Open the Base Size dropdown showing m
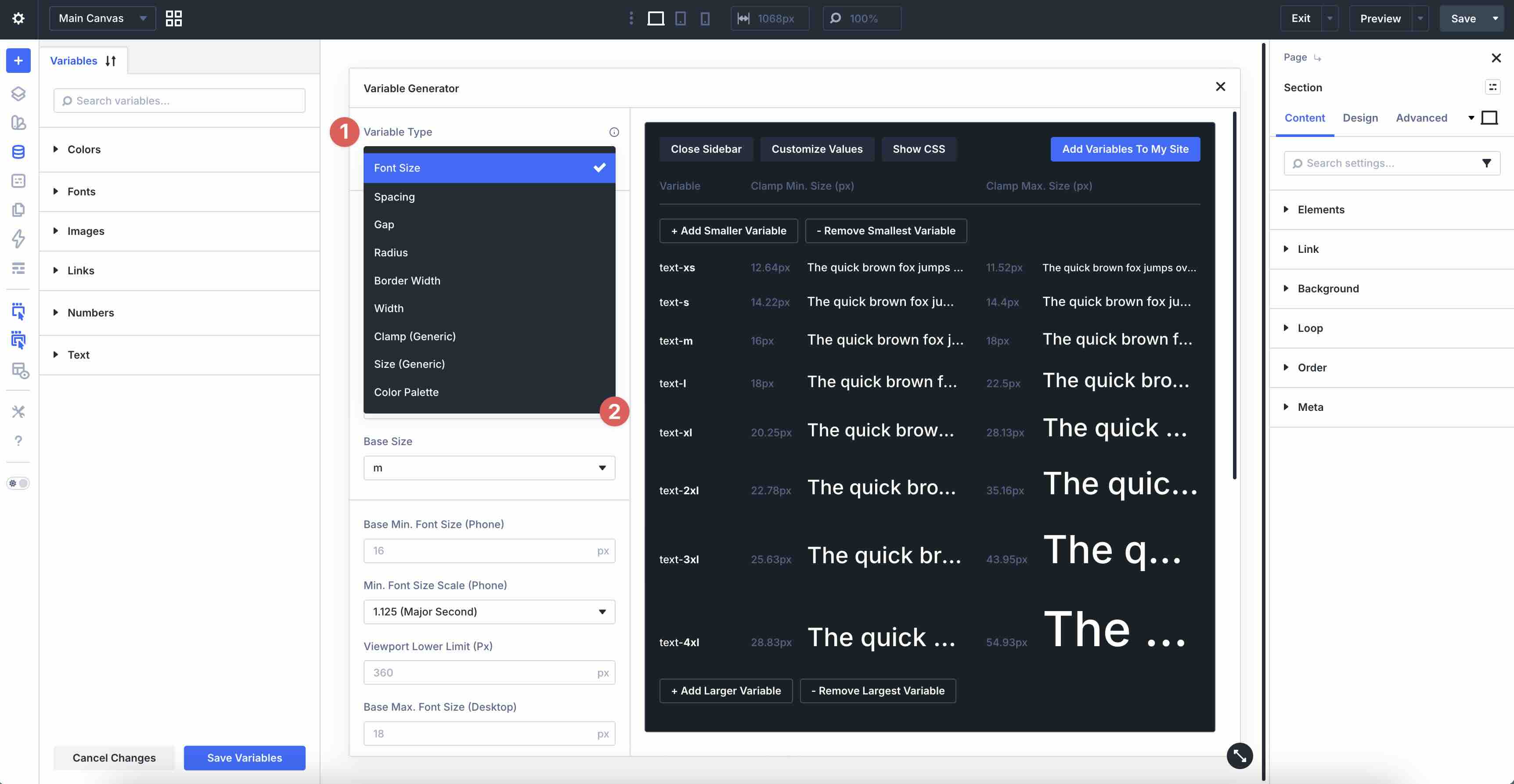Image resolution: width=1514 pixels, height=784 pixels. (489, 468)
